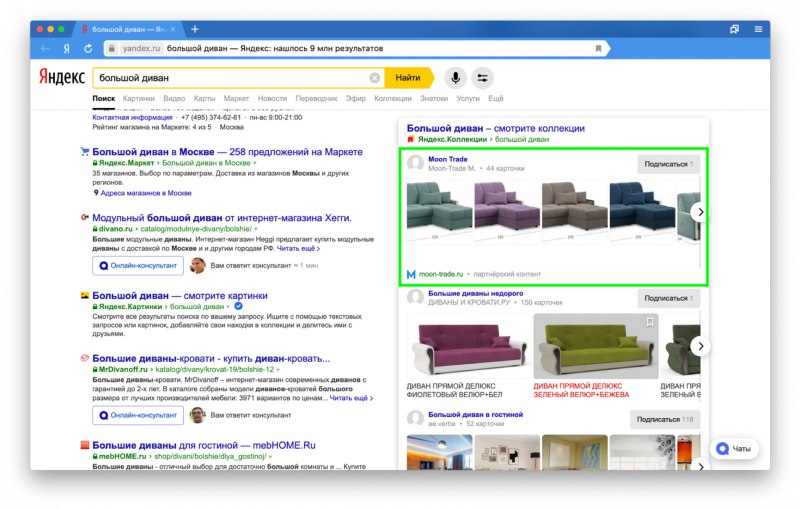Open 'Большой диван – смотрите коллекции' heading

(x=496, y=128)
